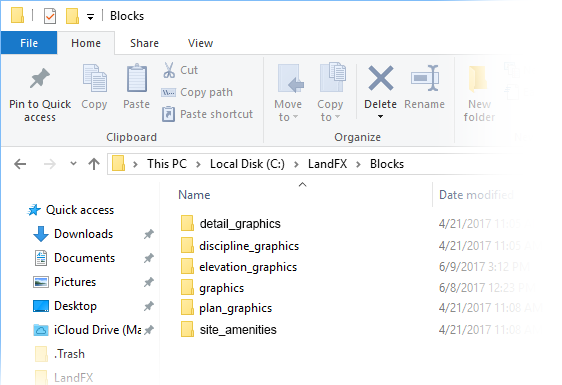
Task: Click the Cut scissors icon
Action: click(x=169, y=70)
